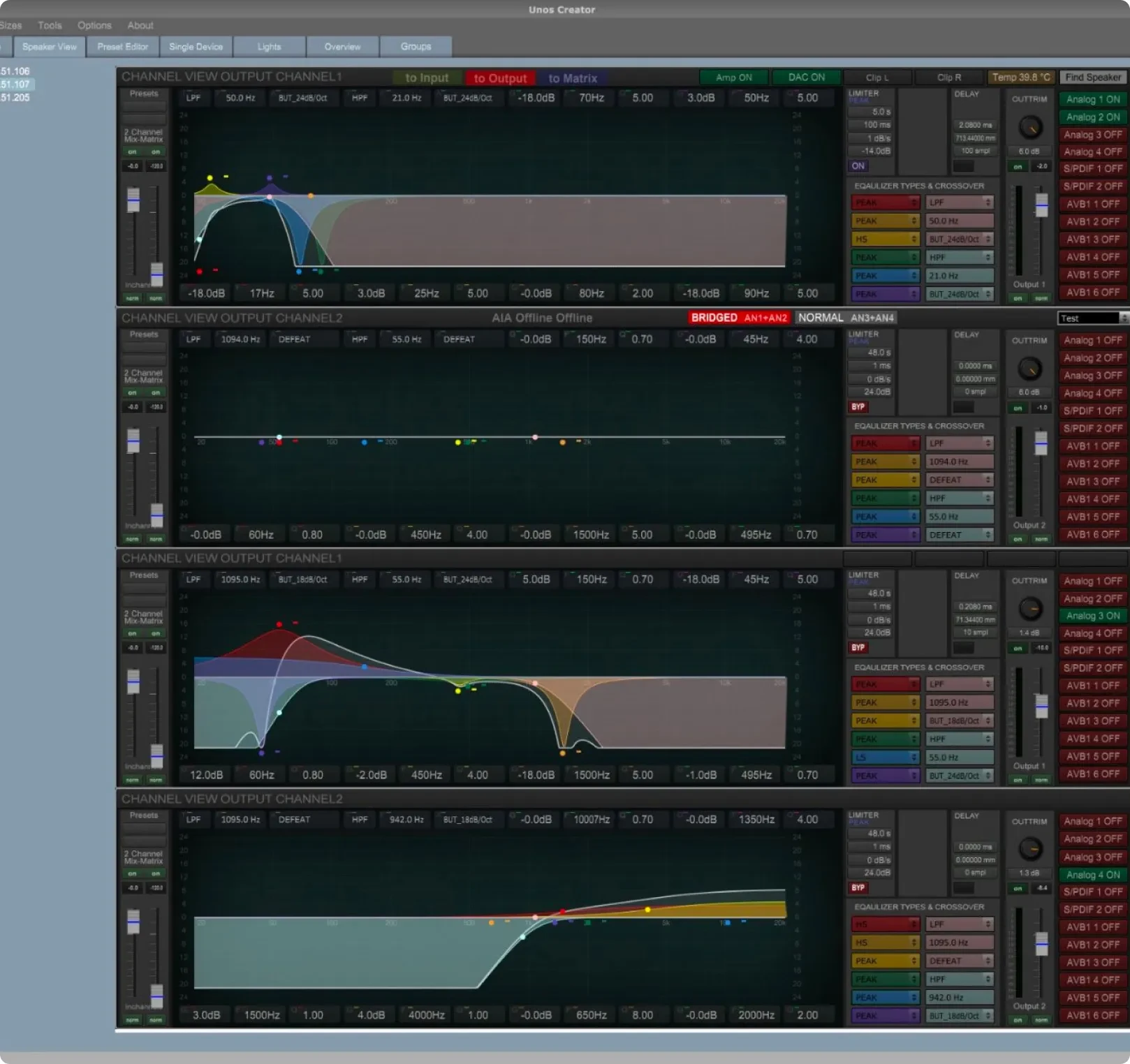1130x1064 pixels.
Task: Toggle the Analog 3 ON routing button
Action: click(x=1093, y=616)
